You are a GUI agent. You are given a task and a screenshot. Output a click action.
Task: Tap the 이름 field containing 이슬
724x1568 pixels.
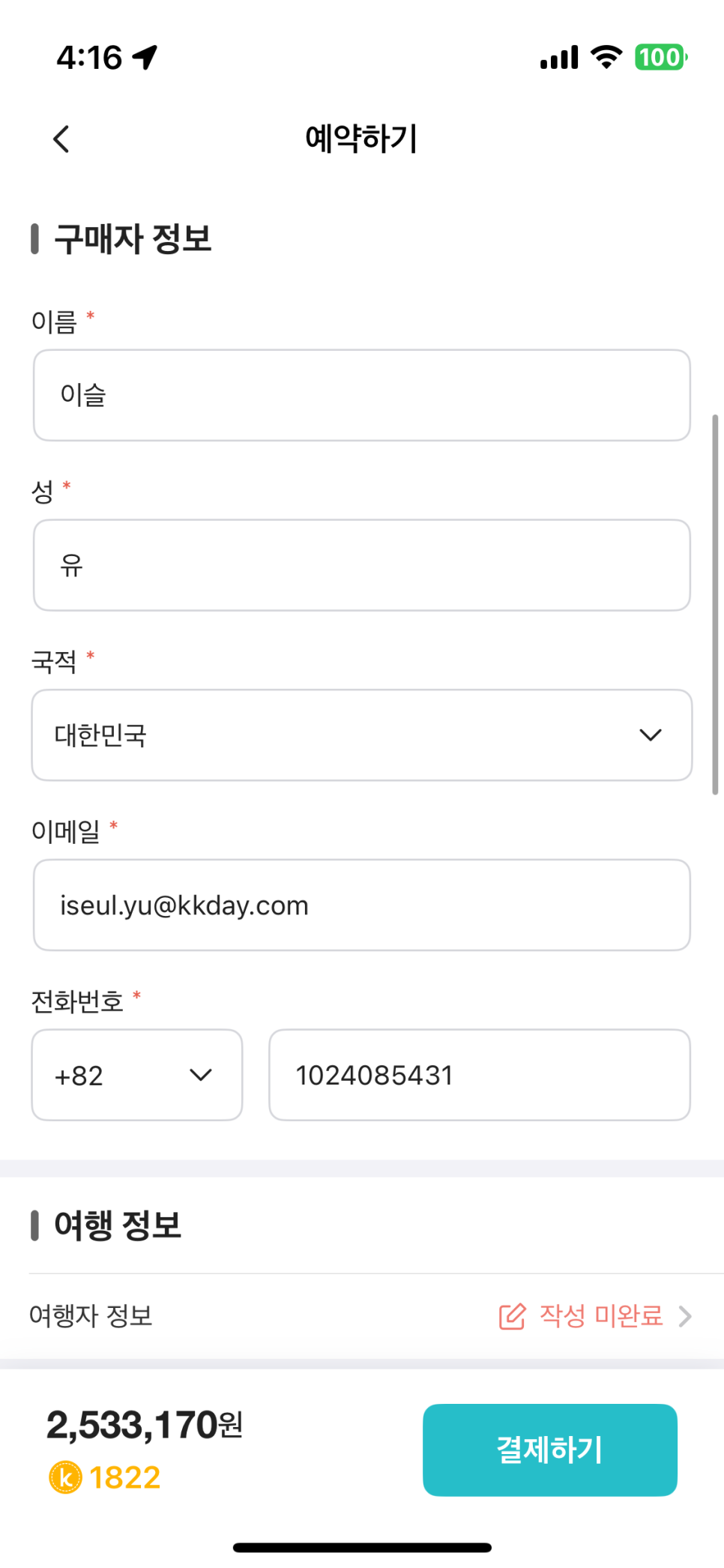pos(361,395)
